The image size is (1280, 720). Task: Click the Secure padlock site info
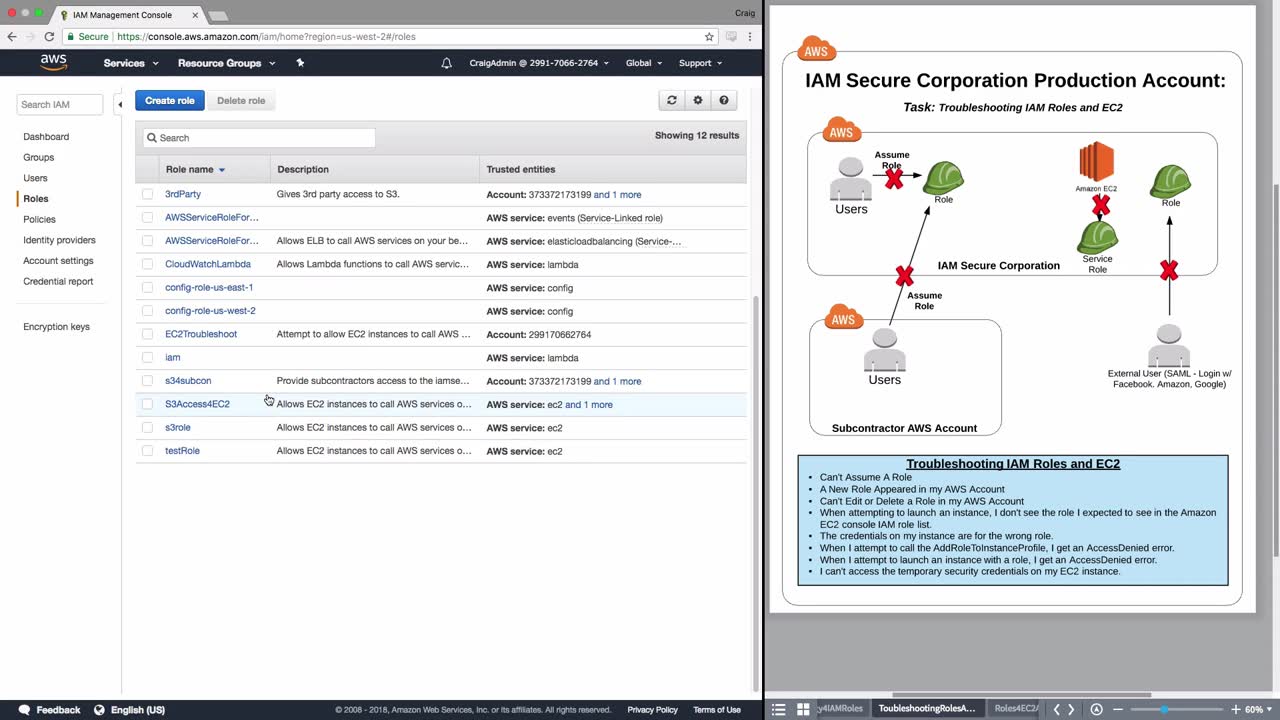click(86, 37)
